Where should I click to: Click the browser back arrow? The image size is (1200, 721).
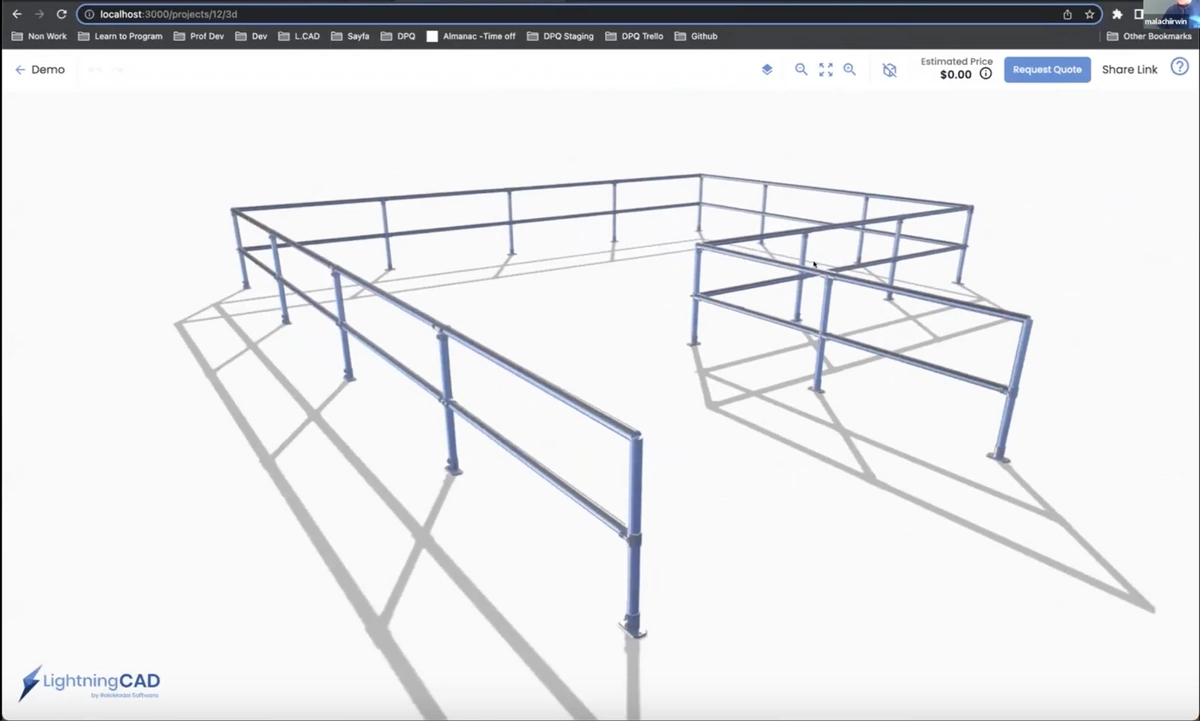[x=16, y=14]
